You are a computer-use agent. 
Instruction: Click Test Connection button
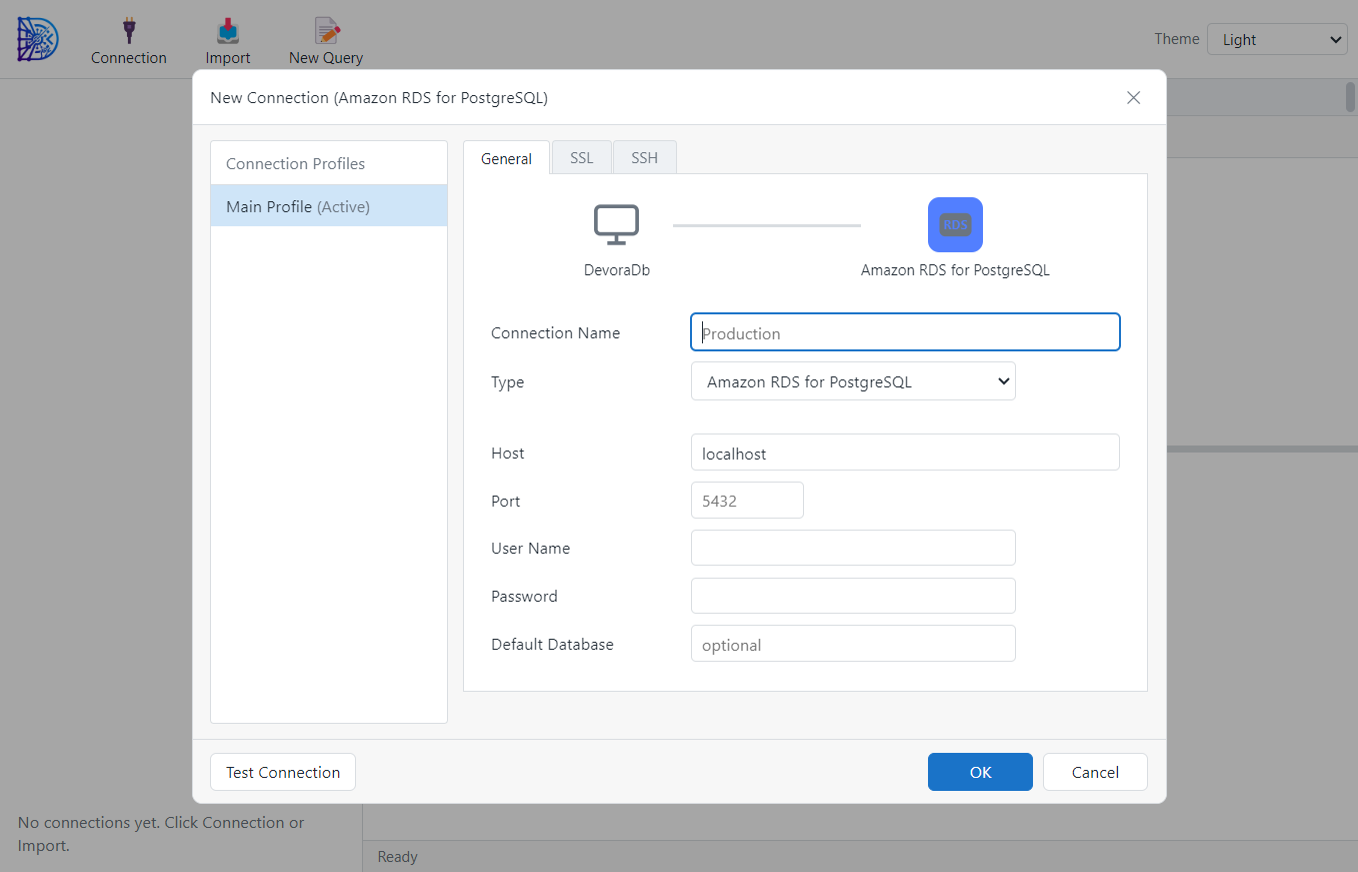pyautogui.click(x=283, y=772)
